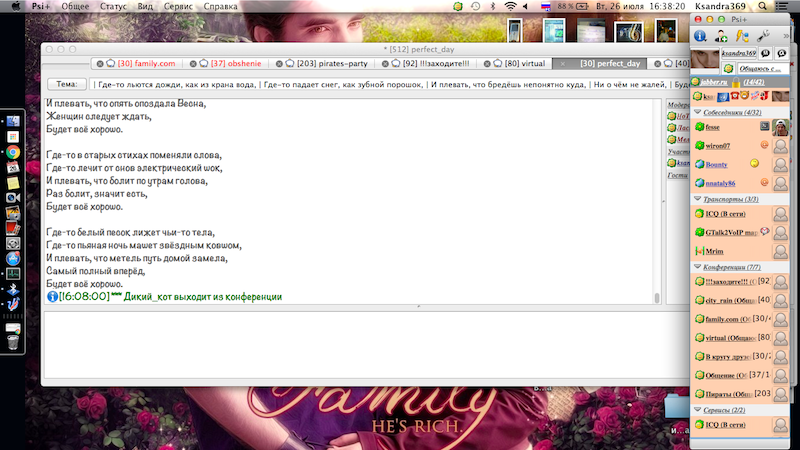This screenshot has width=800, height=450.
Task: Open the Вид menu
Action: [x=145, y=6]
